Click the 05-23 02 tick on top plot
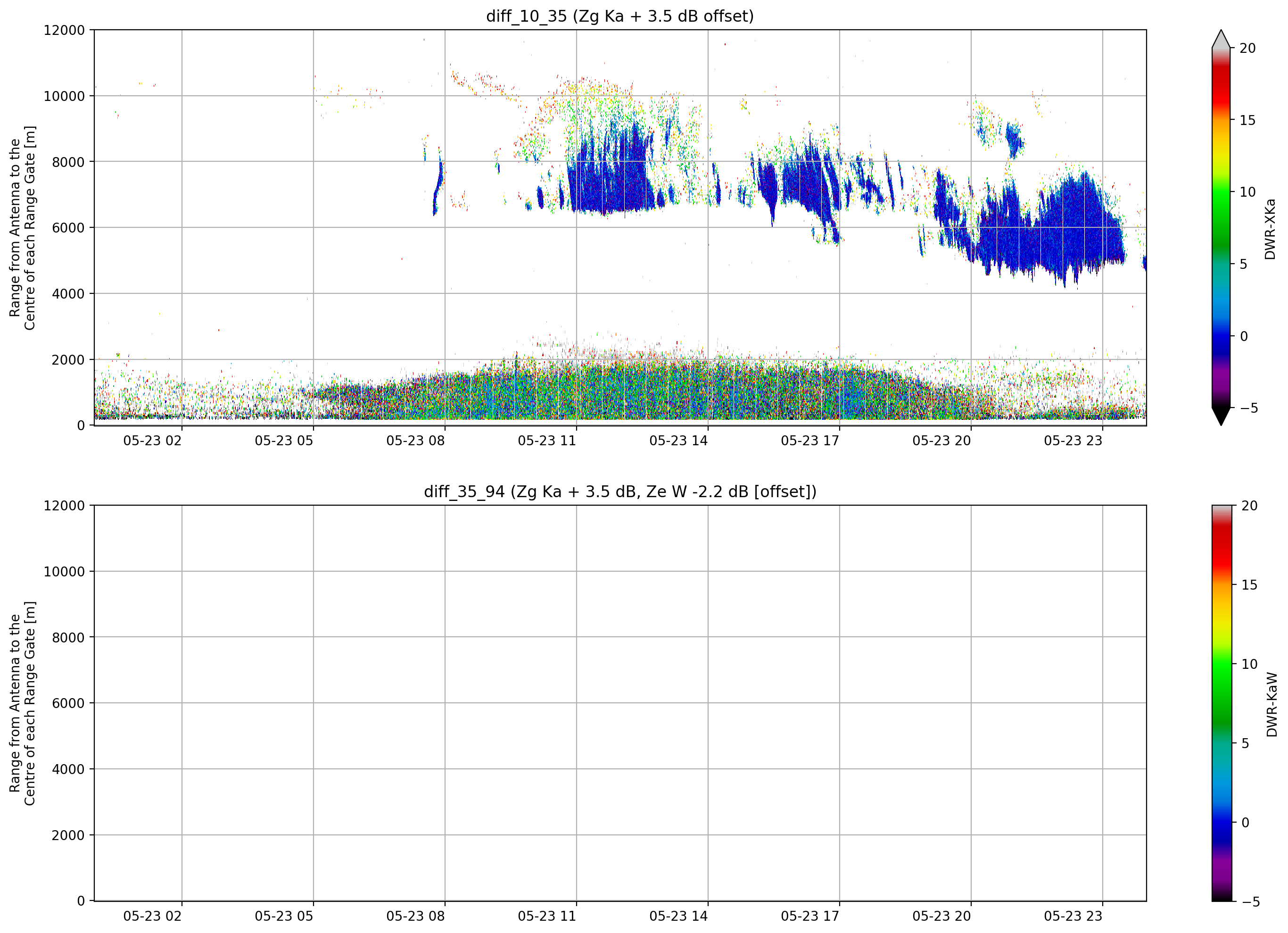Viewport: 1288px width, 933px height. point(152,441)
